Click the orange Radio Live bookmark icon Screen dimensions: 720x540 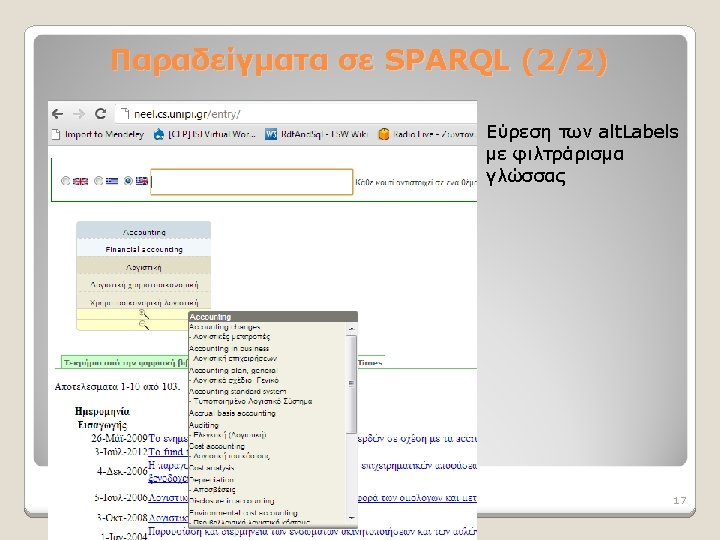pos(383,135)
